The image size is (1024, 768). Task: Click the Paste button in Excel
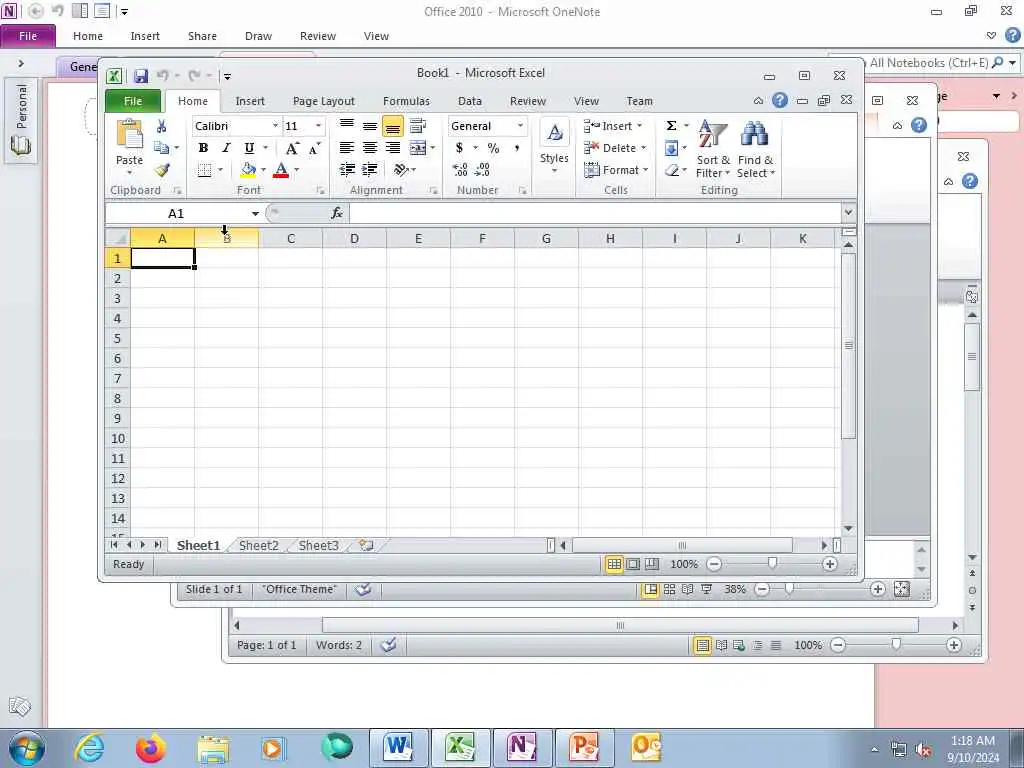pyautogui.click(x=129, y=148)
